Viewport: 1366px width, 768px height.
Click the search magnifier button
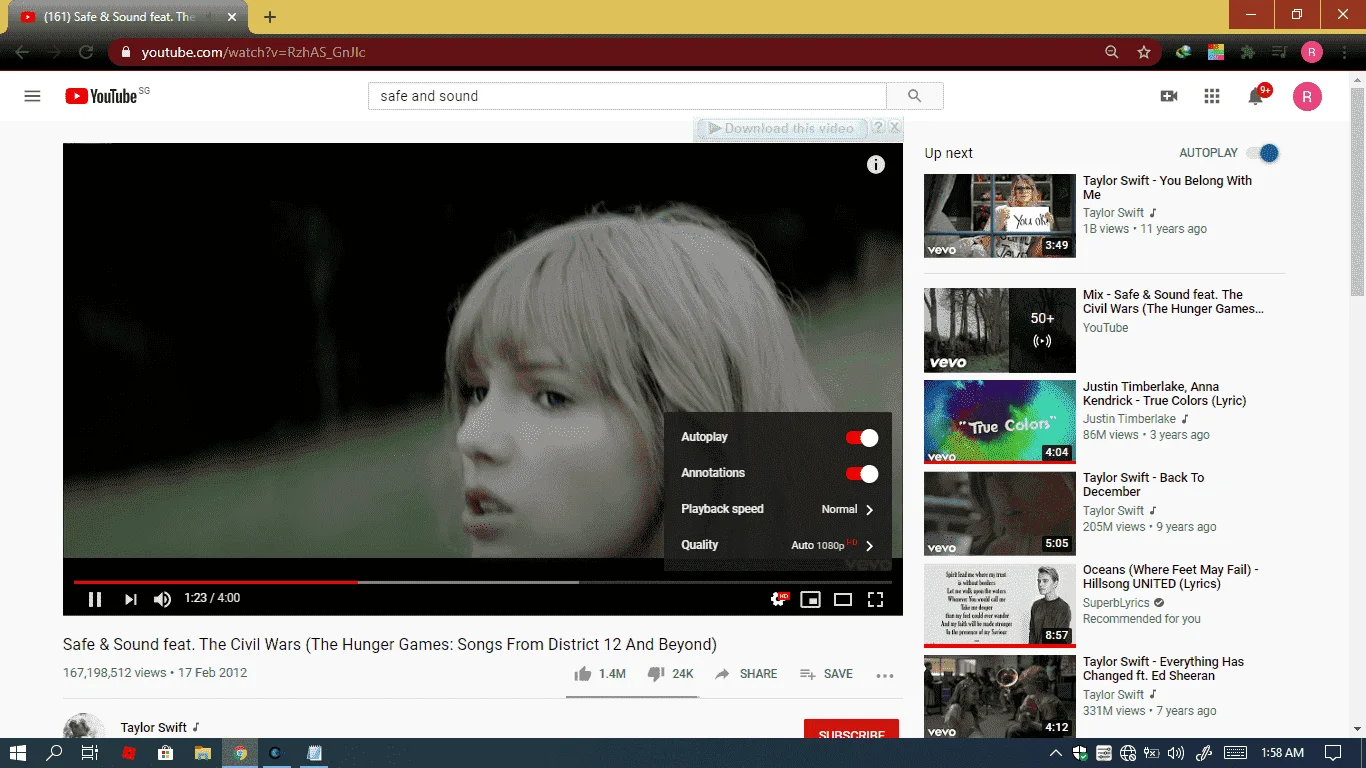(915, 96)
